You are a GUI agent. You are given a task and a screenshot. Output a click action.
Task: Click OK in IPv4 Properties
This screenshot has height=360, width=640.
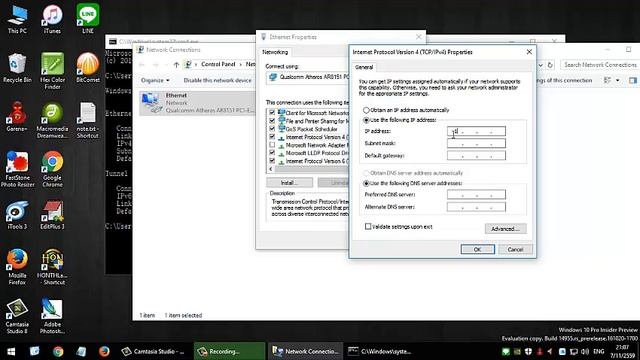point(478,249)
